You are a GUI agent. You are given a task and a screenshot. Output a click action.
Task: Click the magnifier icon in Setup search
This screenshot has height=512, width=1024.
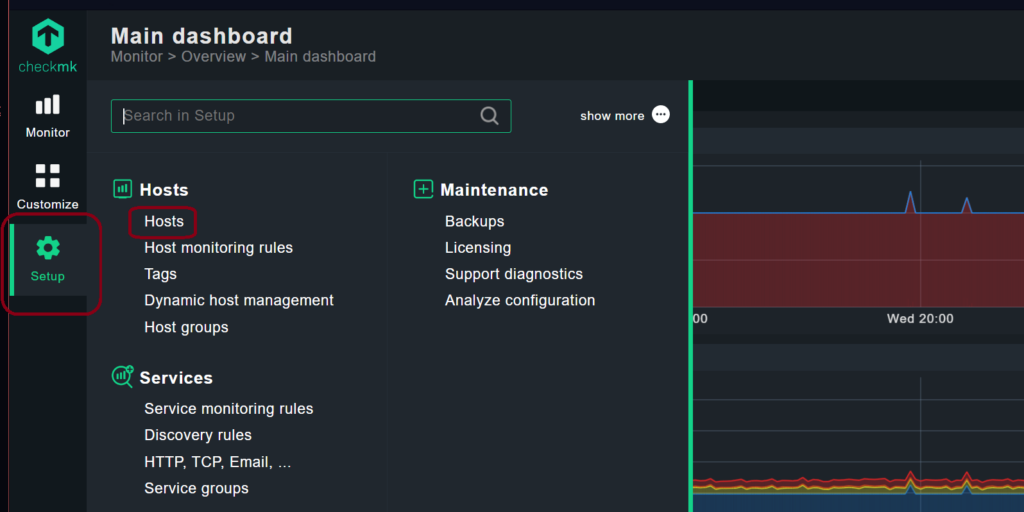click(x=489, y=116)
